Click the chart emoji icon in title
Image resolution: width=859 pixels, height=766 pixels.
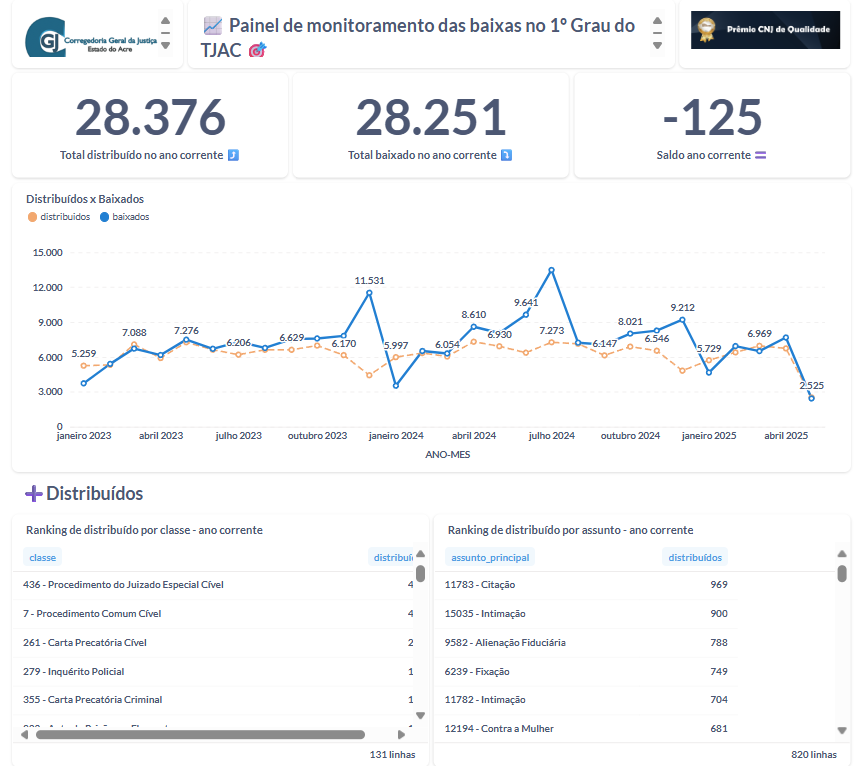click(x=212, y=26)
